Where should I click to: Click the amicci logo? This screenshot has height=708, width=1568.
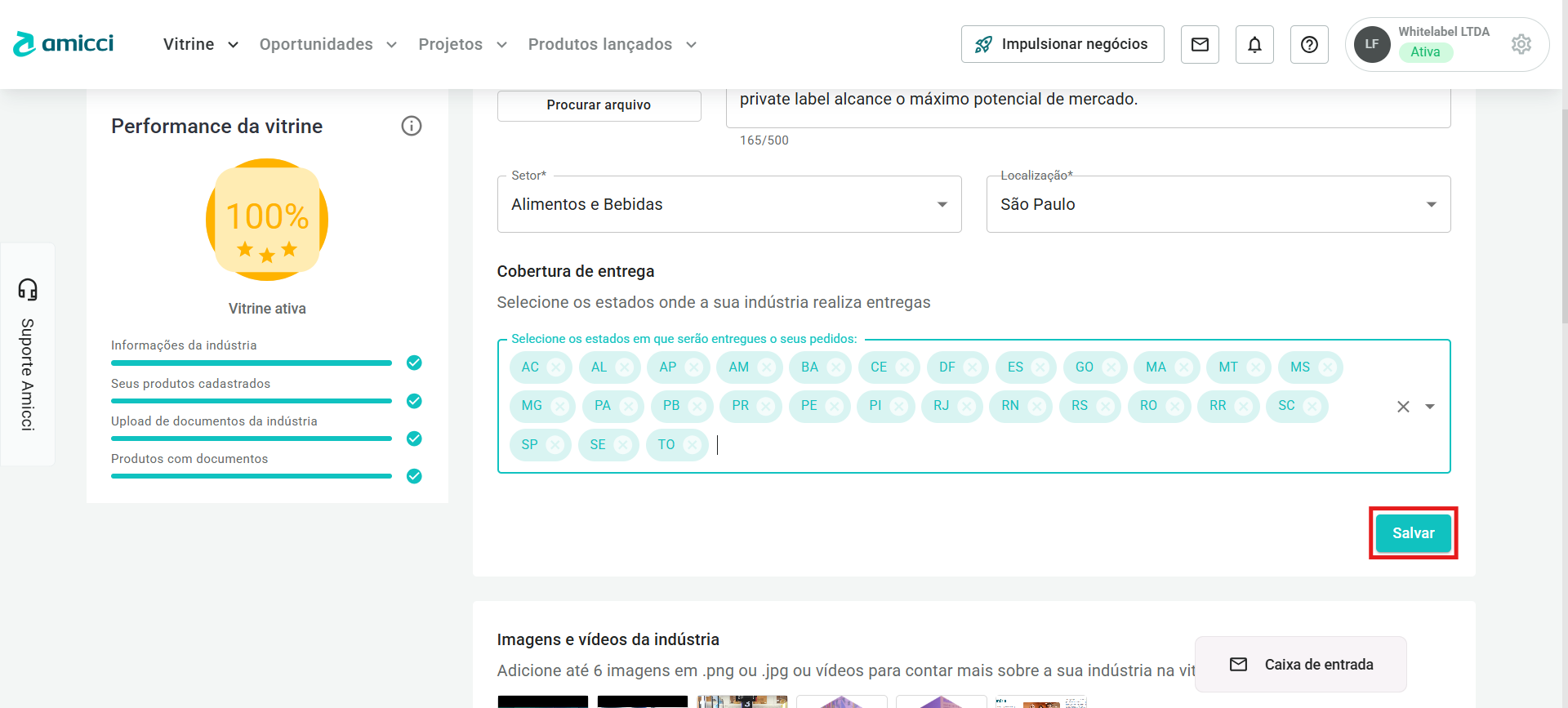click(64, 44)
